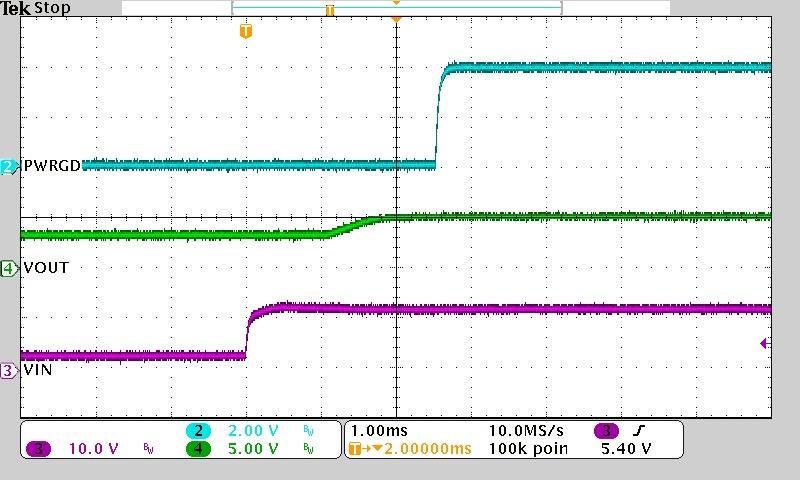This screenshot has width=800, height=480.
Task: Click the channel 2 ground marker beside PWRGD
Action: (8, 167)
